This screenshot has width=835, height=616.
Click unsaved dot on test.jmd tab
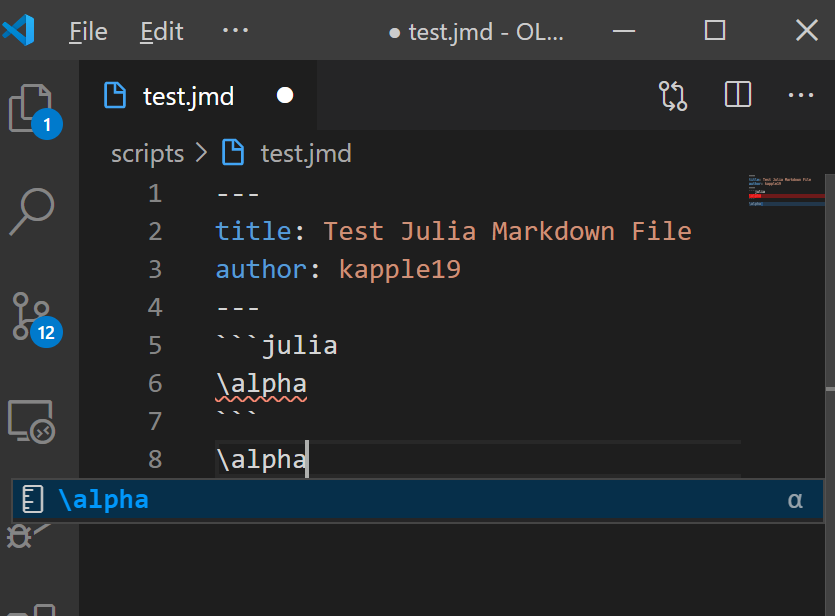coord(285,95)
